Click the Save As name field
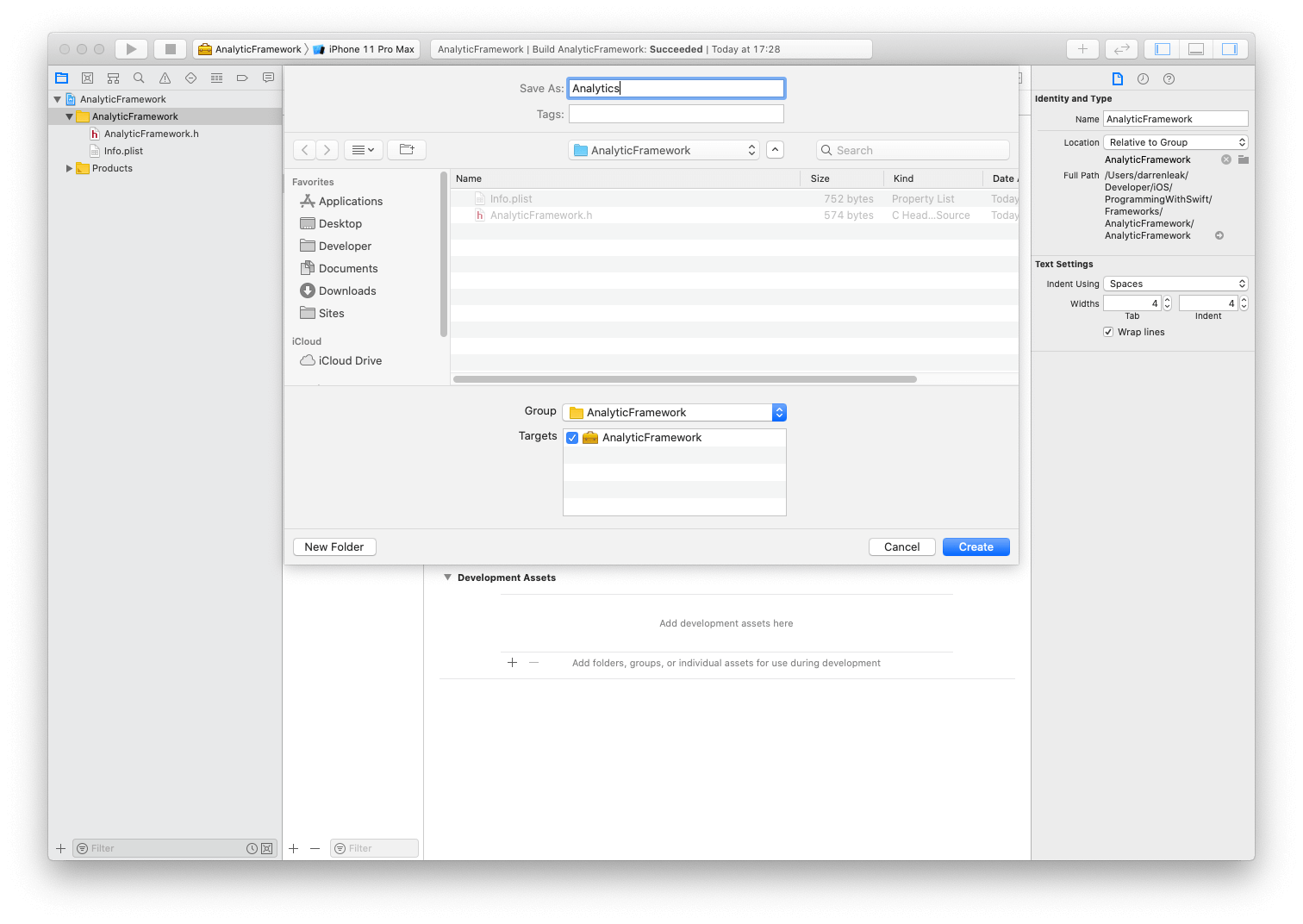Viewport: 1303px width, 924px height. click(676, 88)
